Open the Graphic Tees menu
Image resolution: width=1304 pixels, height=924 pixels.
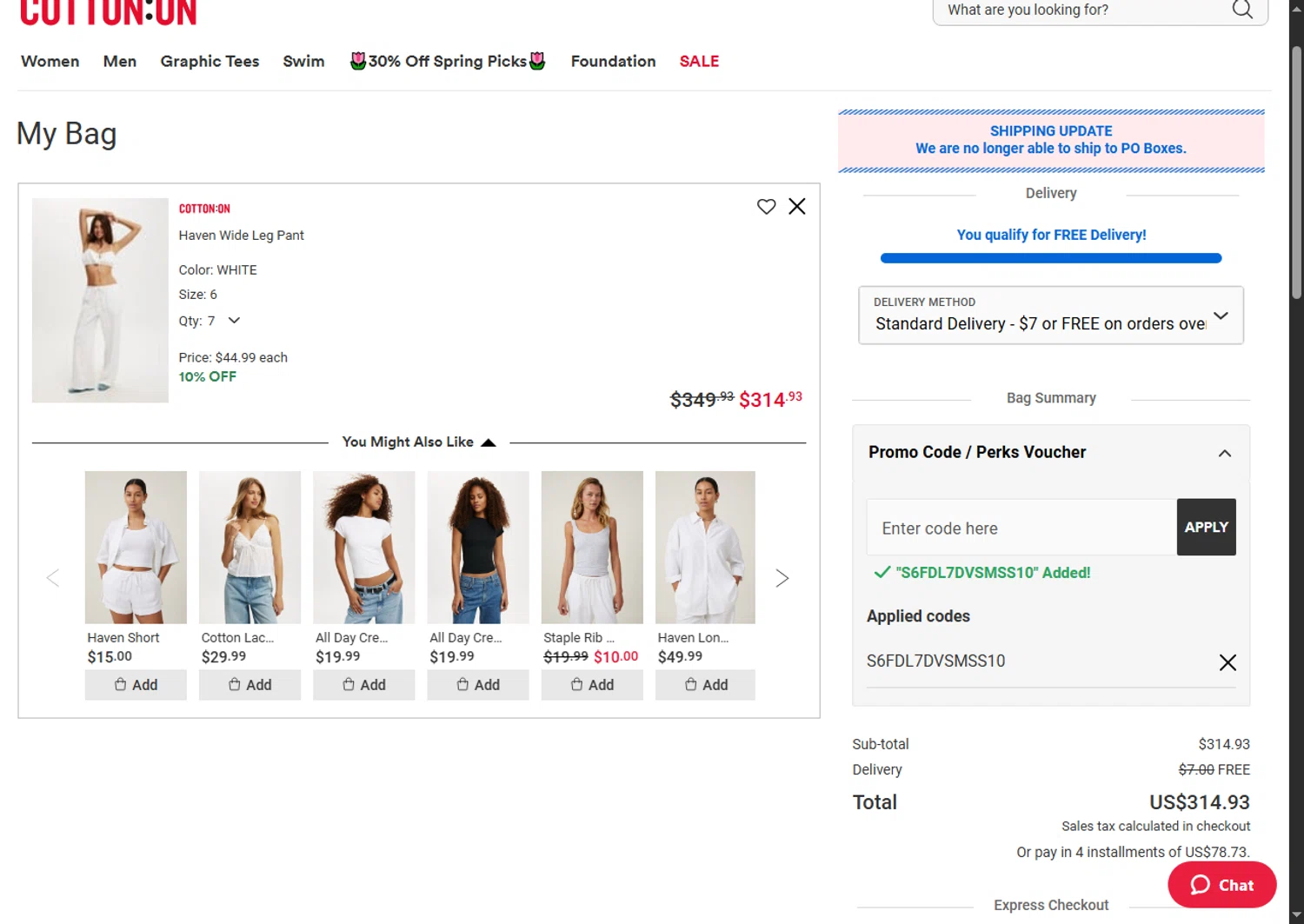pyautogui.click(x=210, y=62)
